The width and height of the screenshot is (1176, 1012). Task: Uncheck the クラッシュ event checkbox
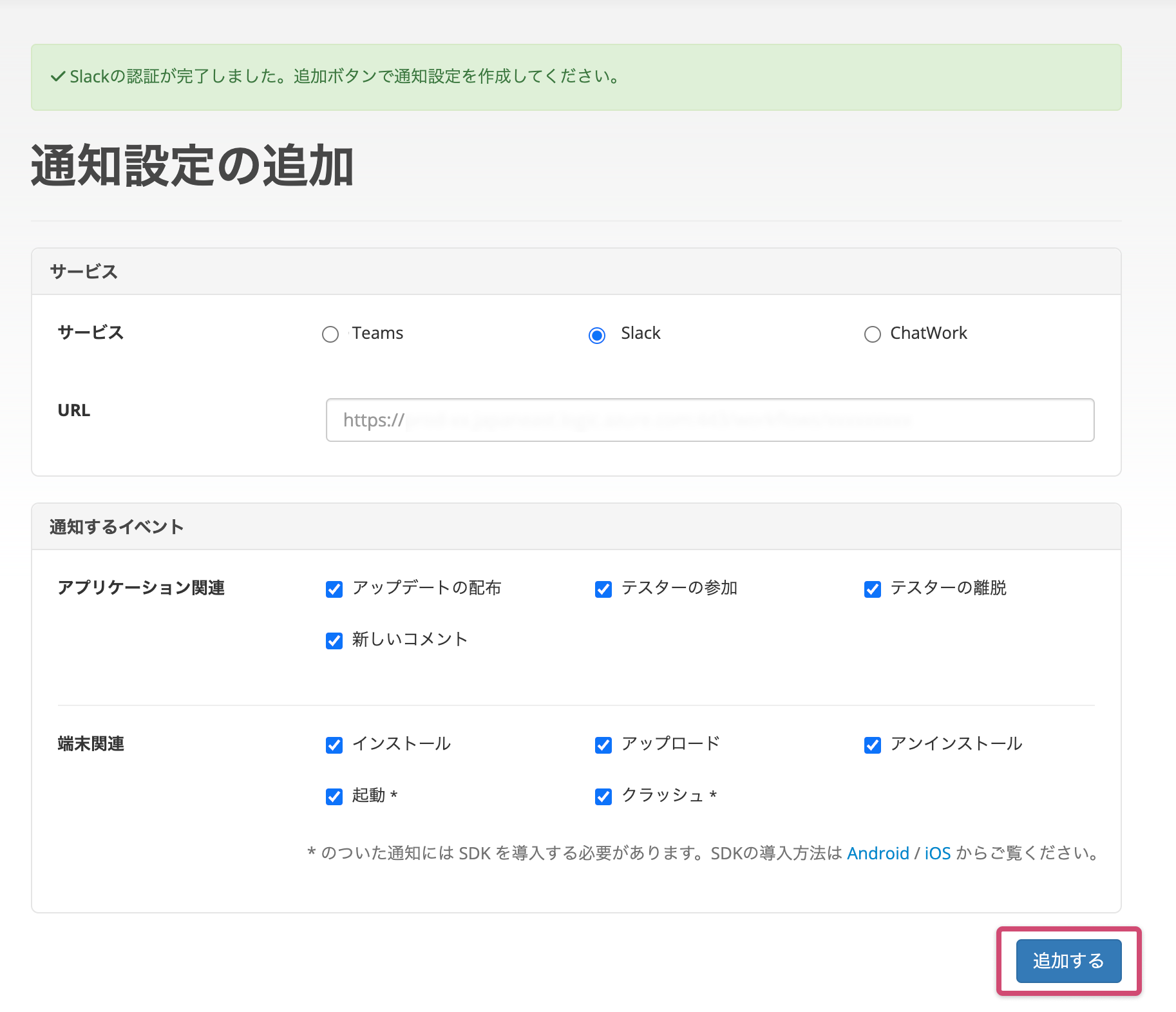click(603, 797)
